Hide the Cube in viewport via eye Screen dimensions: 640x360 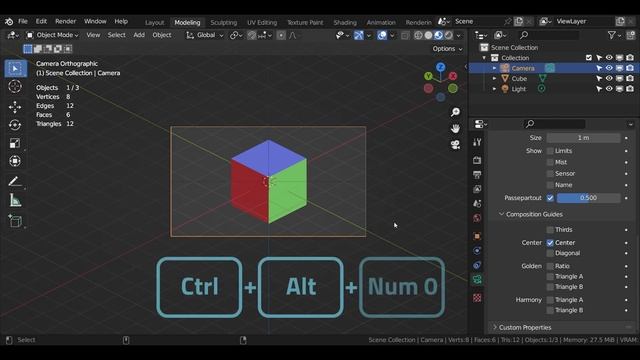(609, 78)
